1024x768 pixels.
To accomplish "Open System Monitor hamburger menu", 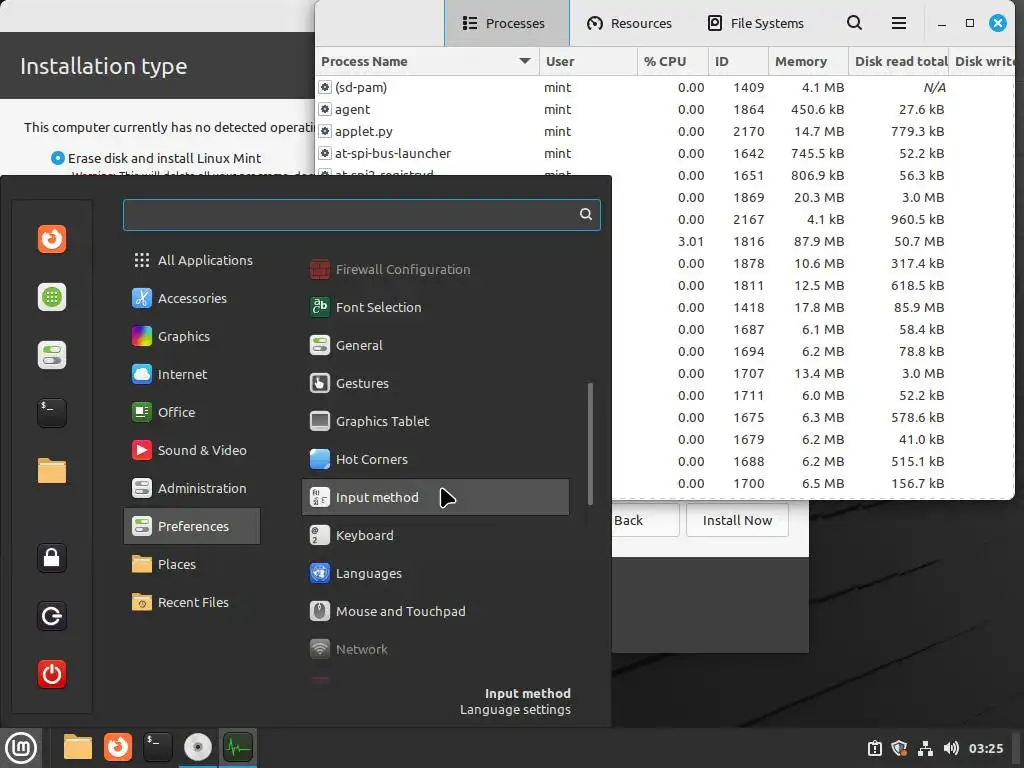I will point(899,24).
